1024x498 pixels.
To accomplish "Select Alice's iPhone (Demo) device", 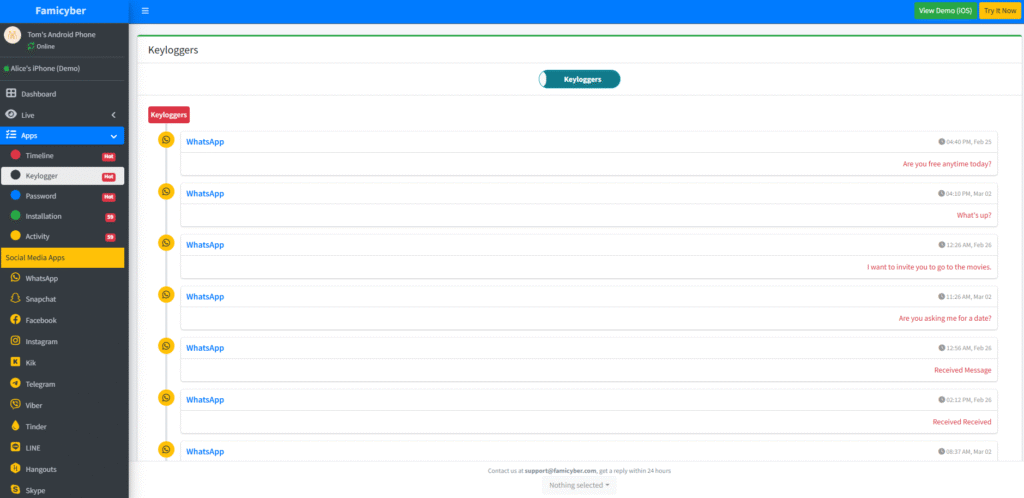I will [42, 69].
